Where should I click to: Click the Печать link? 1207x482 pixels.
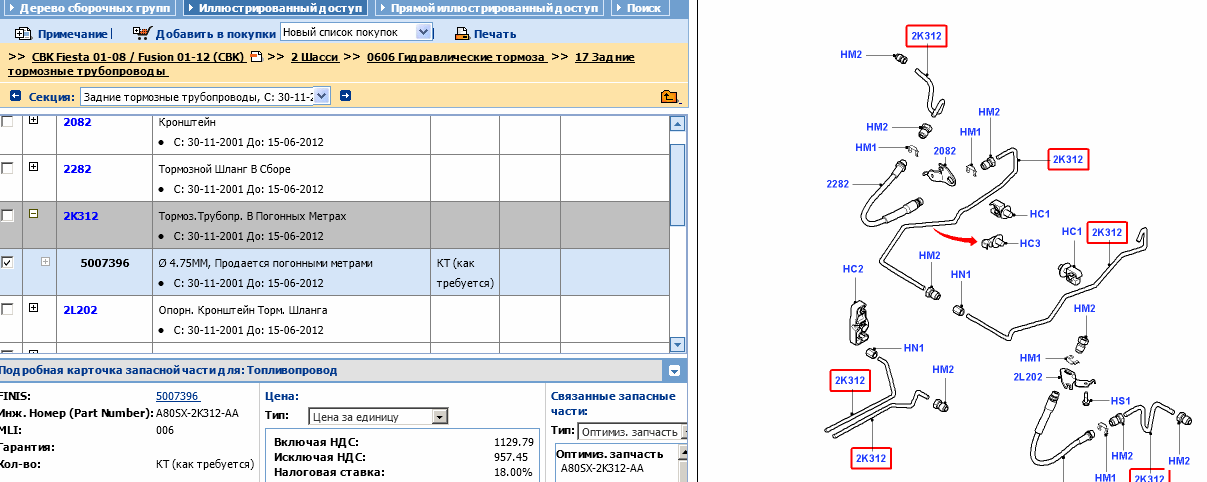(x=495, y=34)
